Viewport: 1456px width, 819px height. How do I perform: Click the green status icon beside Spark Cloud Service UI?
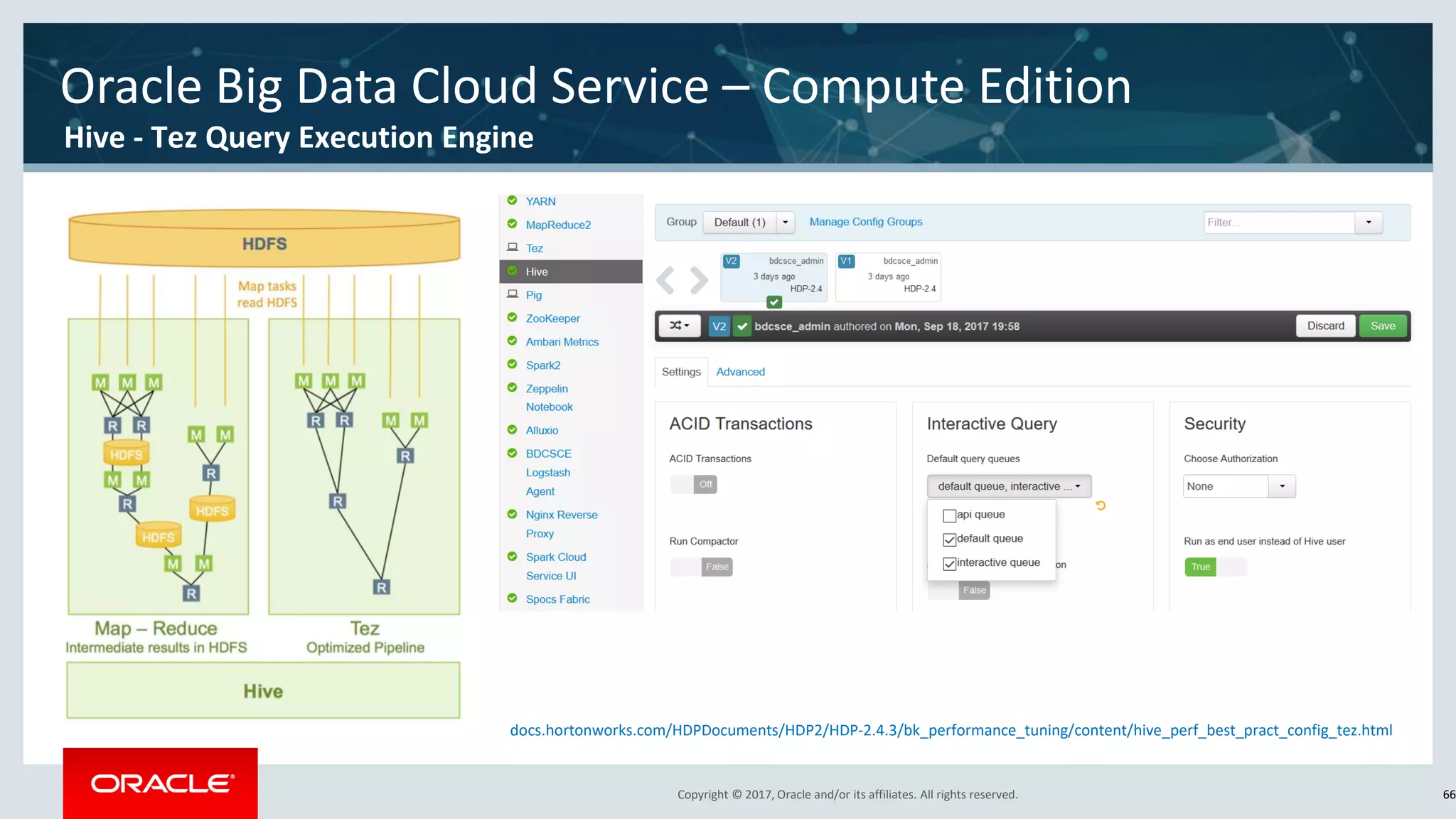[x=512, y=557]
